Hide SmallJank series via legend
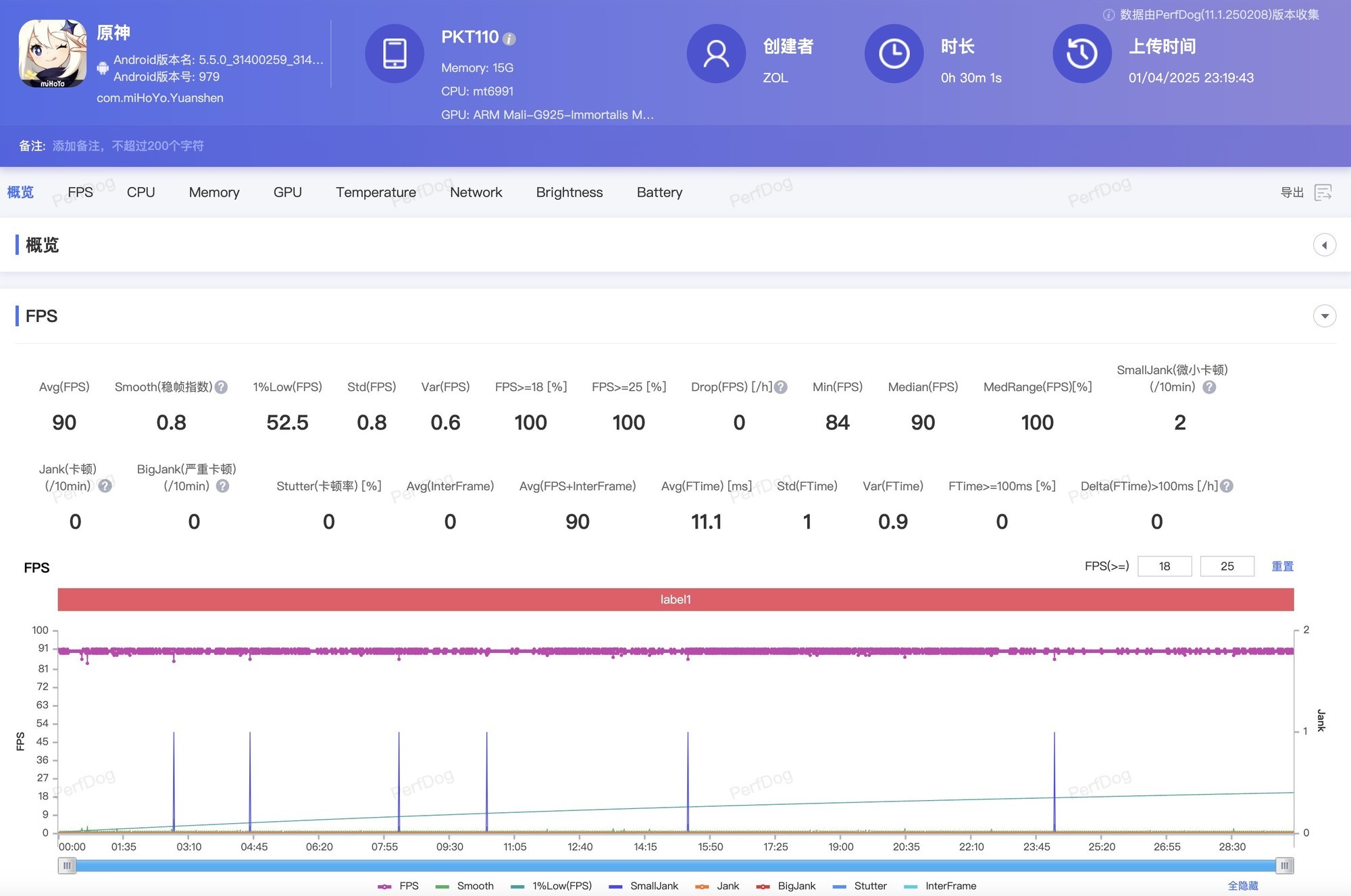Viewport: 1351px width, 896px height. pos(644,886)
